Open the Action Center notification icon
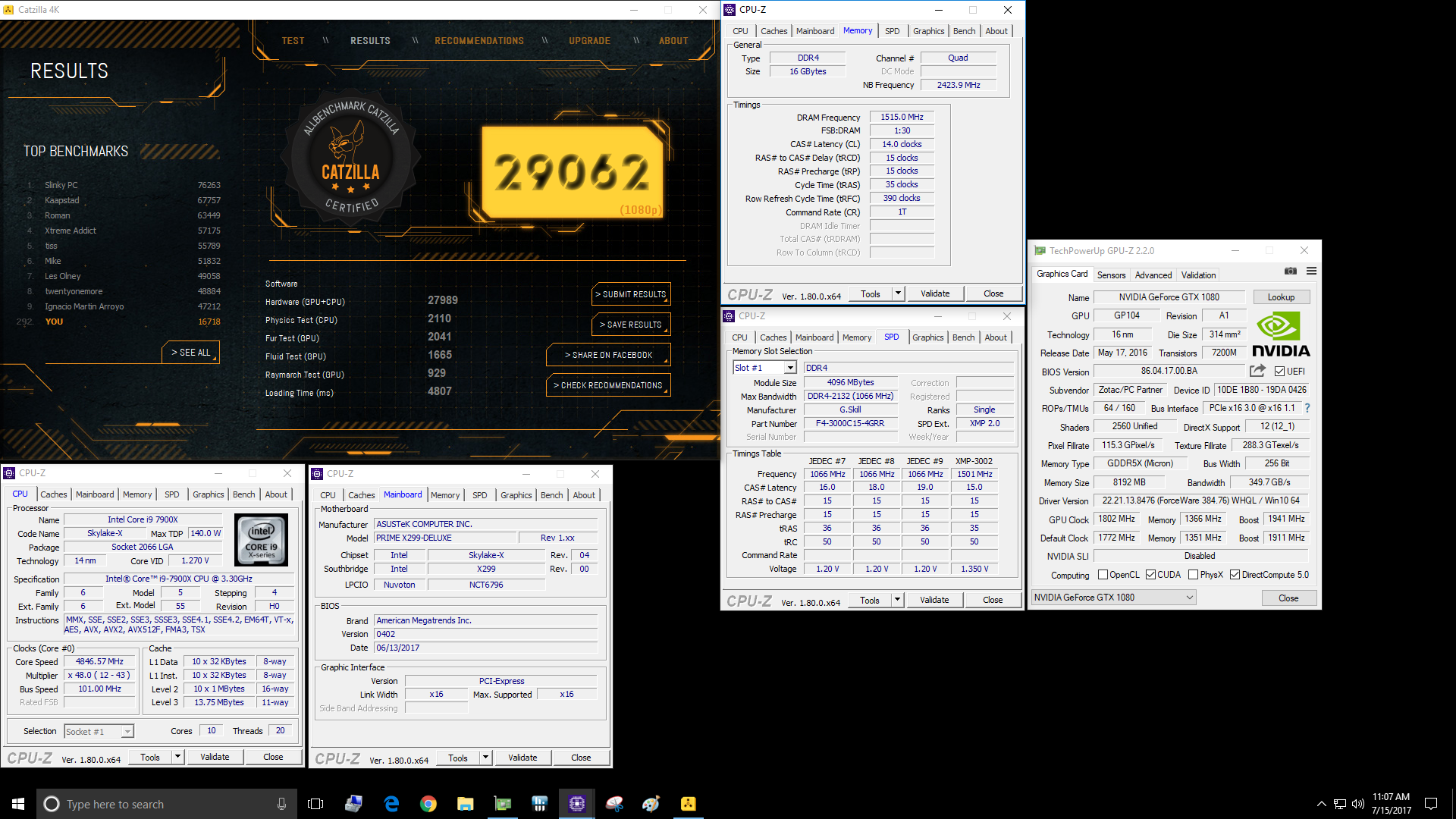The width and height of the screenshot is (1456, 819). point(1431,804)
